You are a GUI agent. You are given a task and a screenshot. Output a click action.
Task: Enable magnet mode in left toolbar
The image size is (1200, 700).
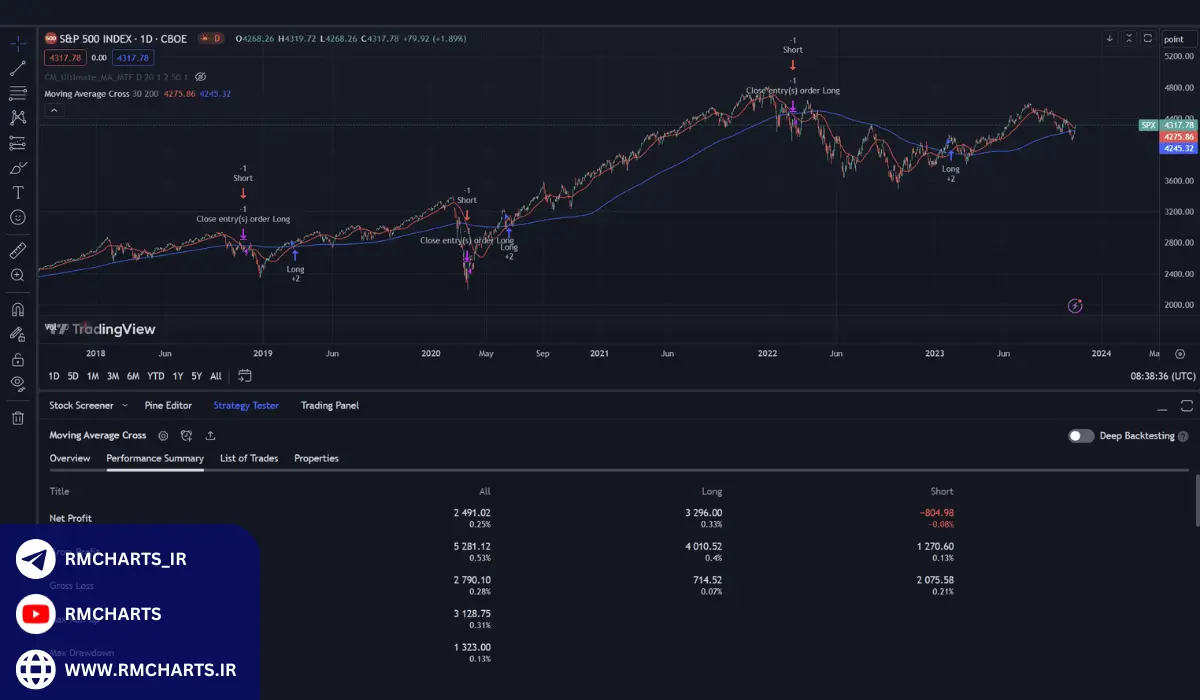coord(18,309)
